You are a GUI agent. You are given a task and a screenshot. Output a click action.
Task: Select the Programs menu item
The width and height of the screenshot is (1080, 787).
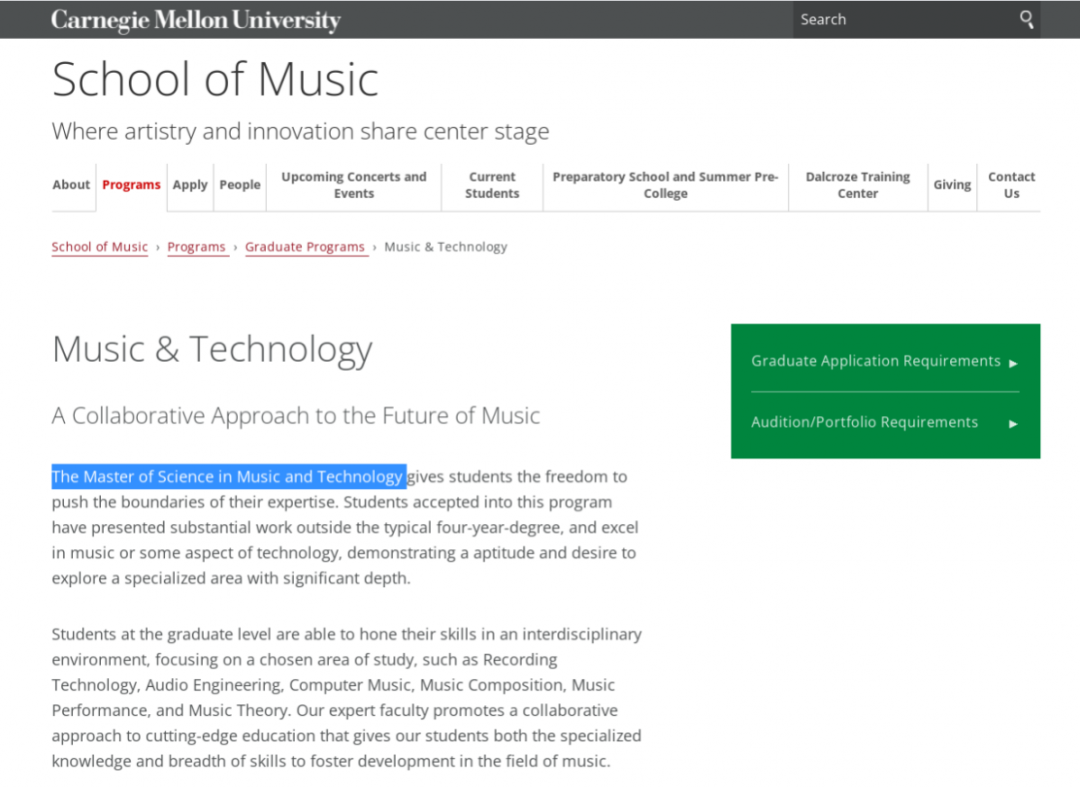(x=131, y=185)
